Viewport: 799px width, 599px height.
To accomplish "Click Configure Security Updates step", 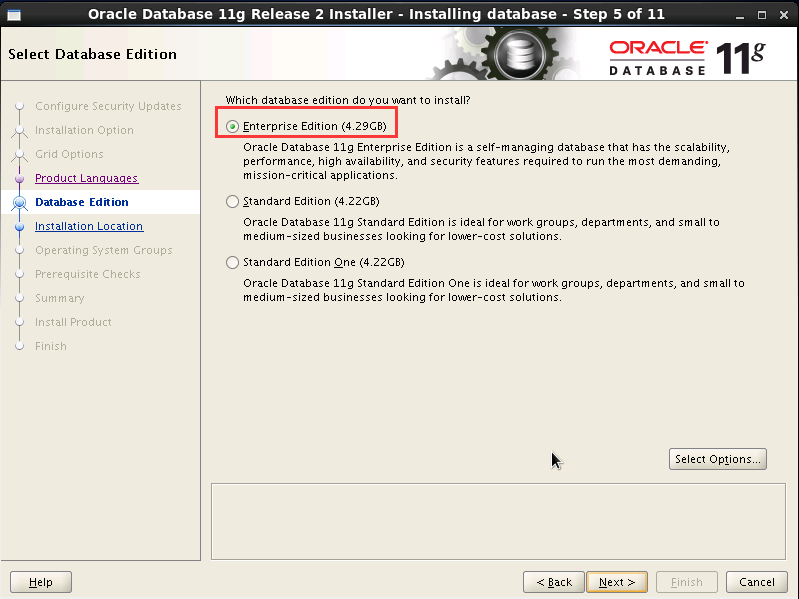I will [x=108, y=106].
